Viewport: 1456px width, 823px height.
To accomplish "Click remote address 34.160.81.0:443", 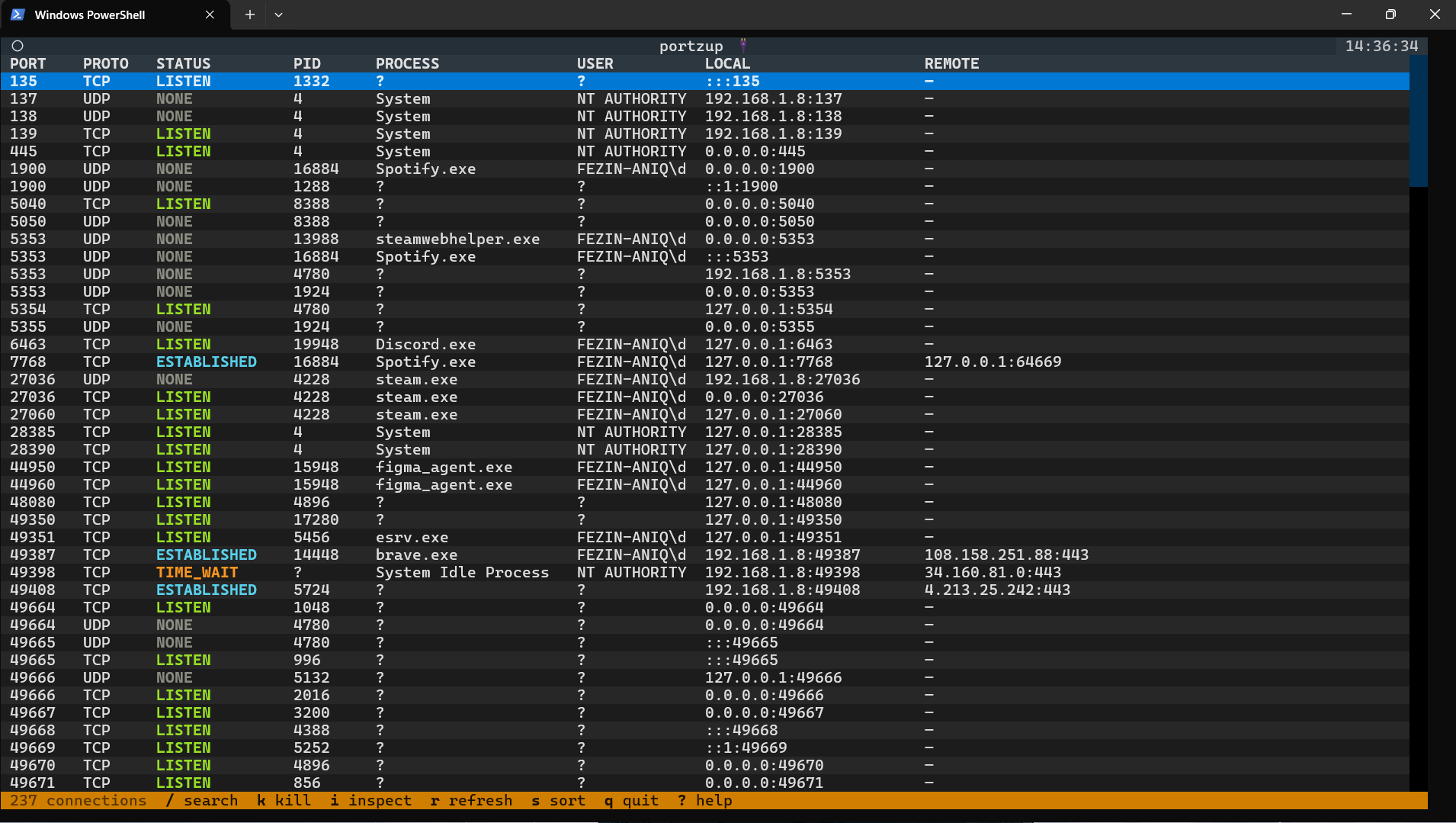I will click(993, 573).
